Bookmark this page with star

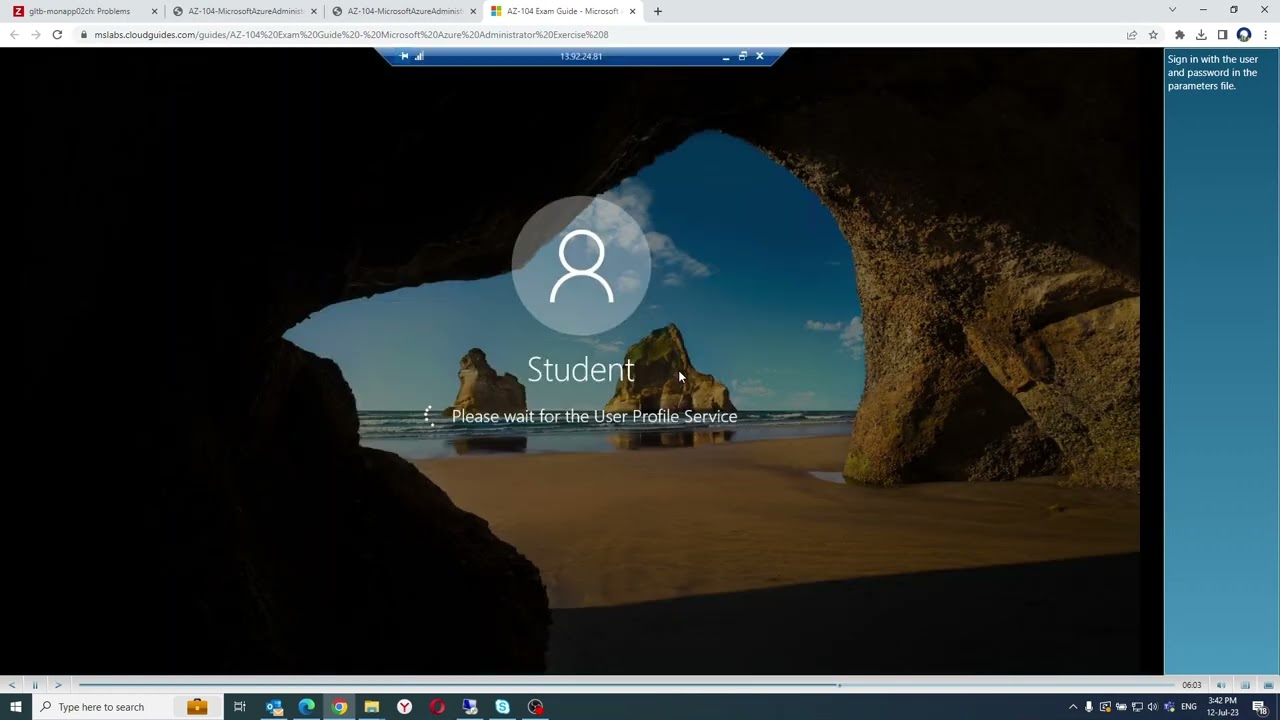(x=1153, y=34)
